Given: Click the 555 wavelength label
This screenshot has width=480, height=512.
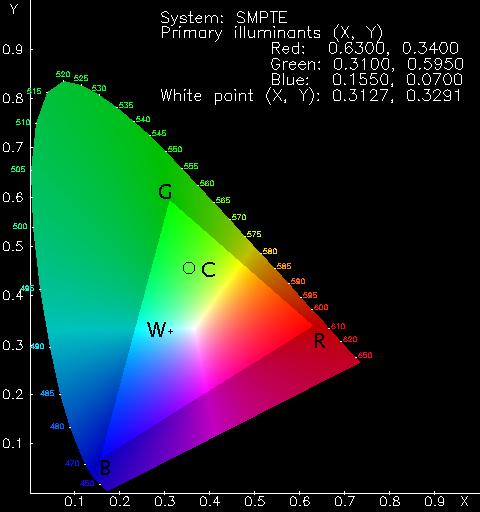Looking at the screenshot, I should [x=191, y=166].
